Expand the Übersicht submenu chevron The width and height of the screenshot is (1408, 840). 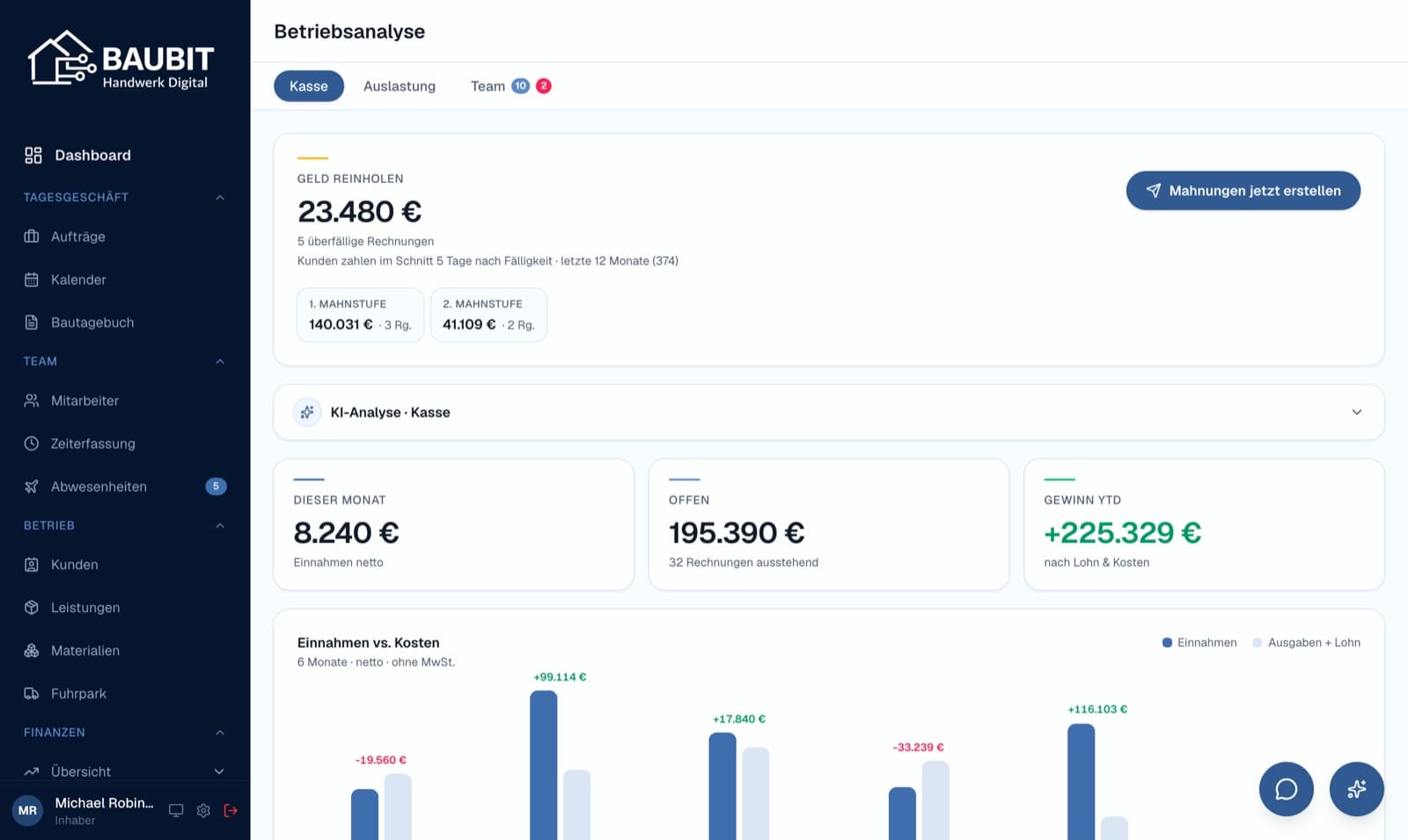click(x=219, y=771)
